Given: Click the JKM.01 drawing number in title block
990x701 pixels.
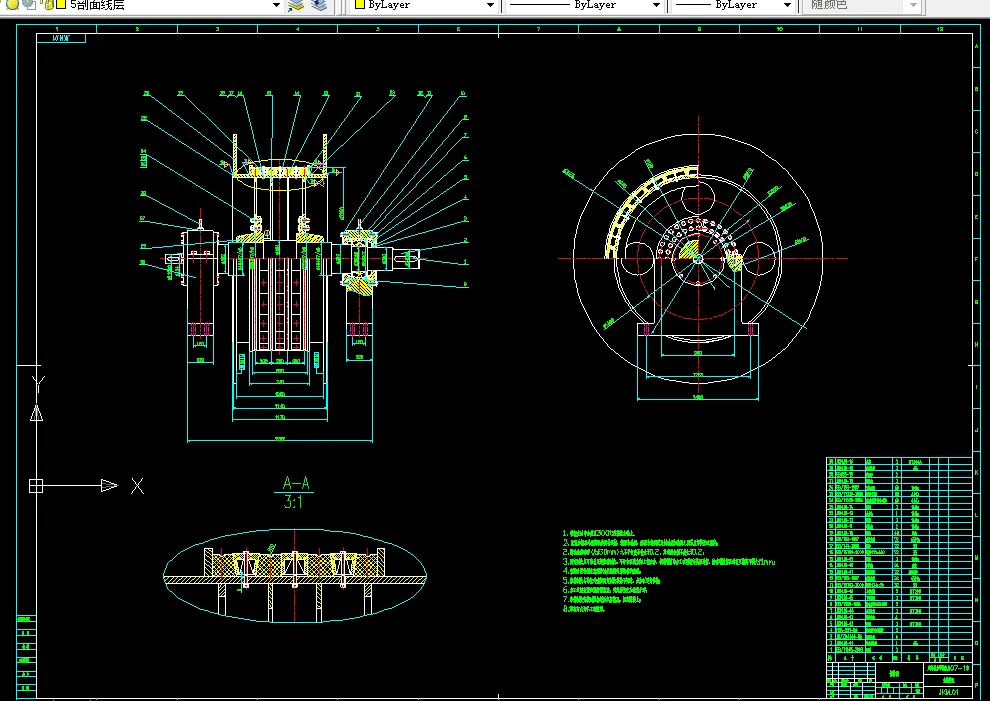Looking at the screenshot, I should point(948,690).
